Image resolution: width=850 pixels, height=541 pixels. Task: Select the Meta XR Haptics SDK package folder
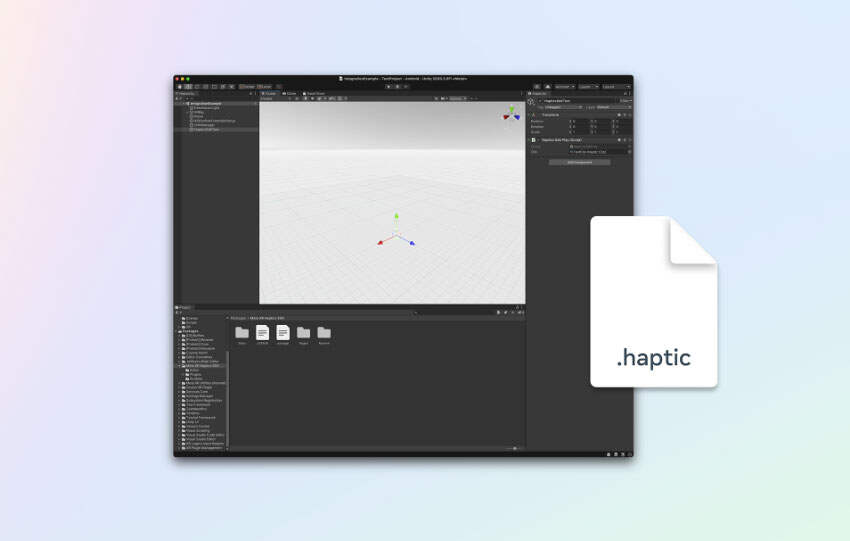[203, 366]
